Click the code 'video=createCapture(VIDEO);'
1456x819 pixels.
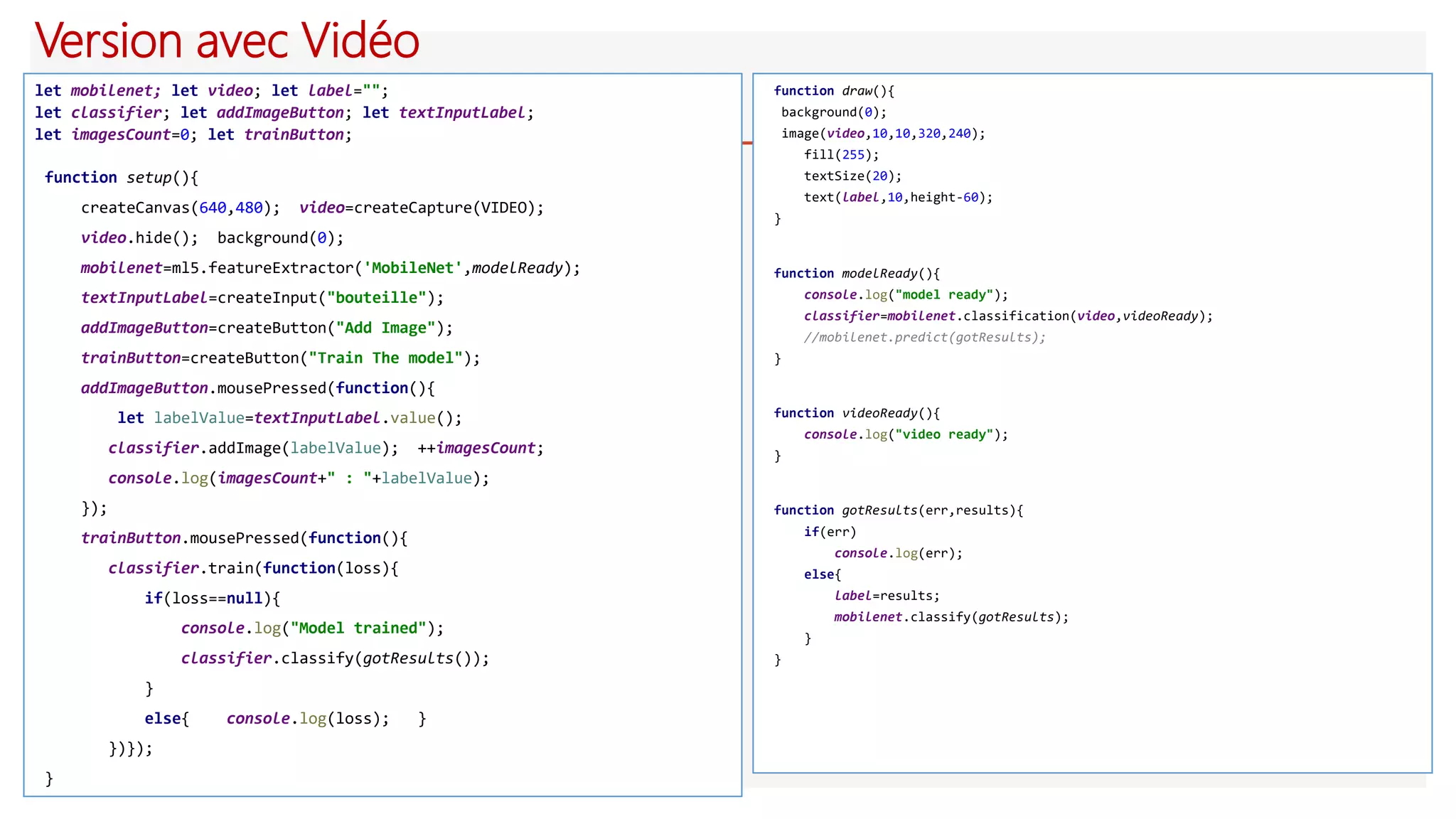tap(422, 208)
